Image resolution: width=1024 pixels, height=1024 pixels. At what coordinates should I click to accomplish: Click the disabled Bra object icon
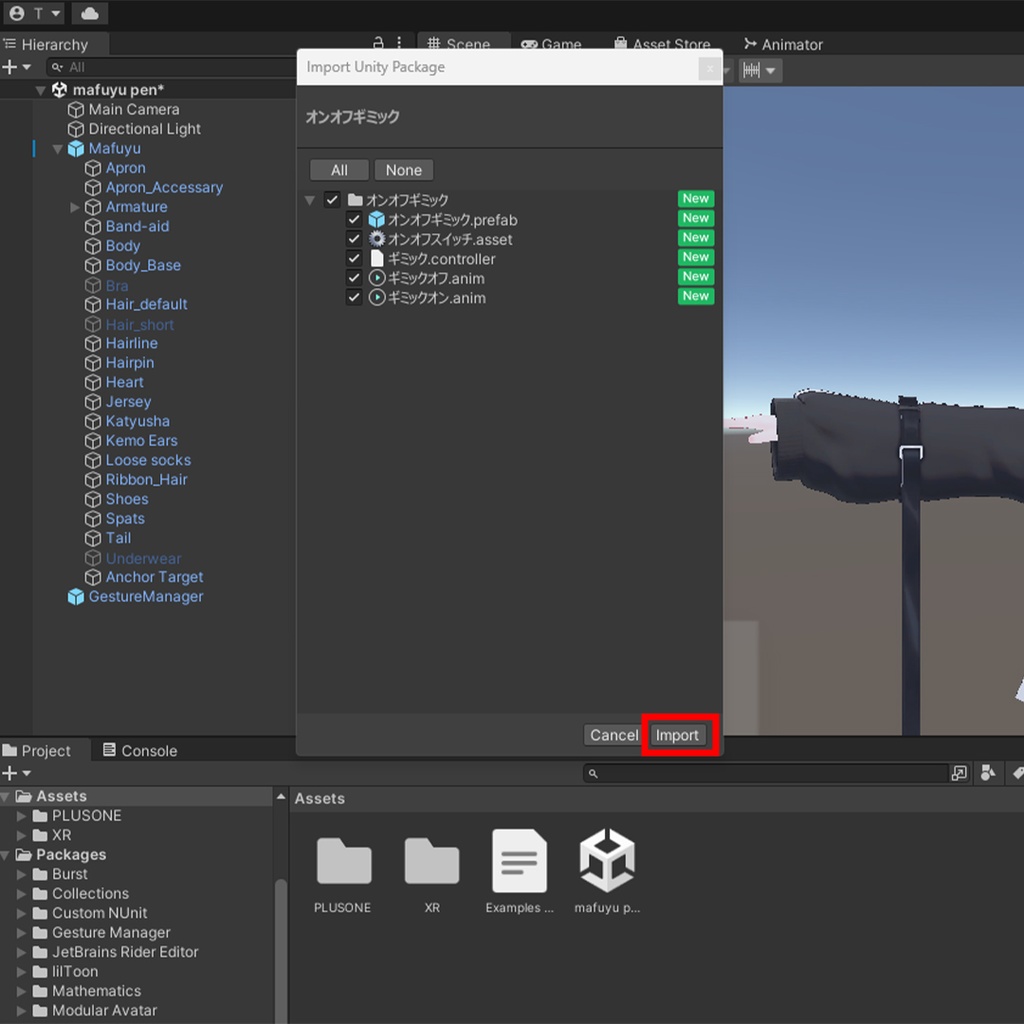(93, 285)
